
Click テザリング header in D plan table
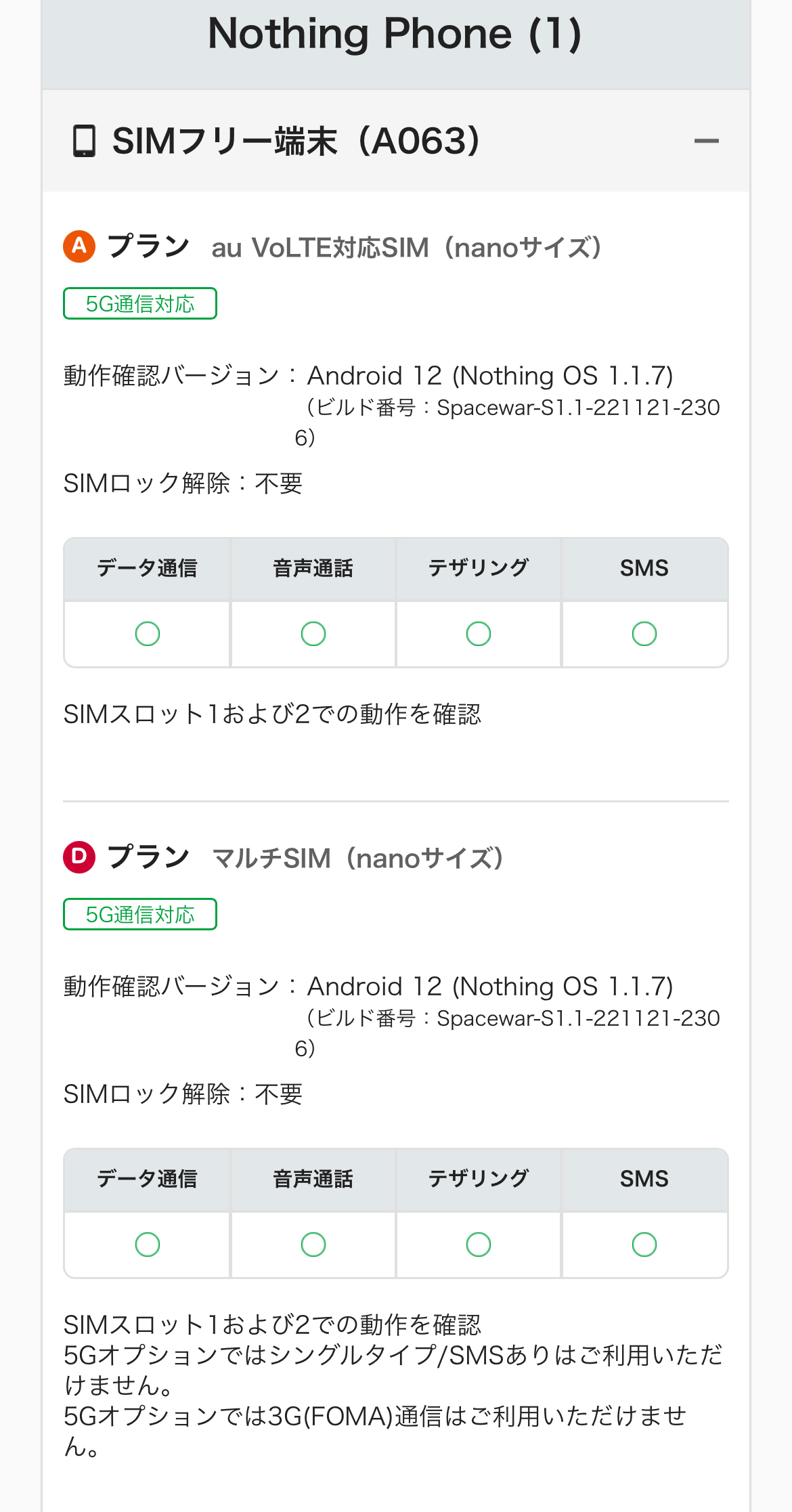[x=479, y=1179]
